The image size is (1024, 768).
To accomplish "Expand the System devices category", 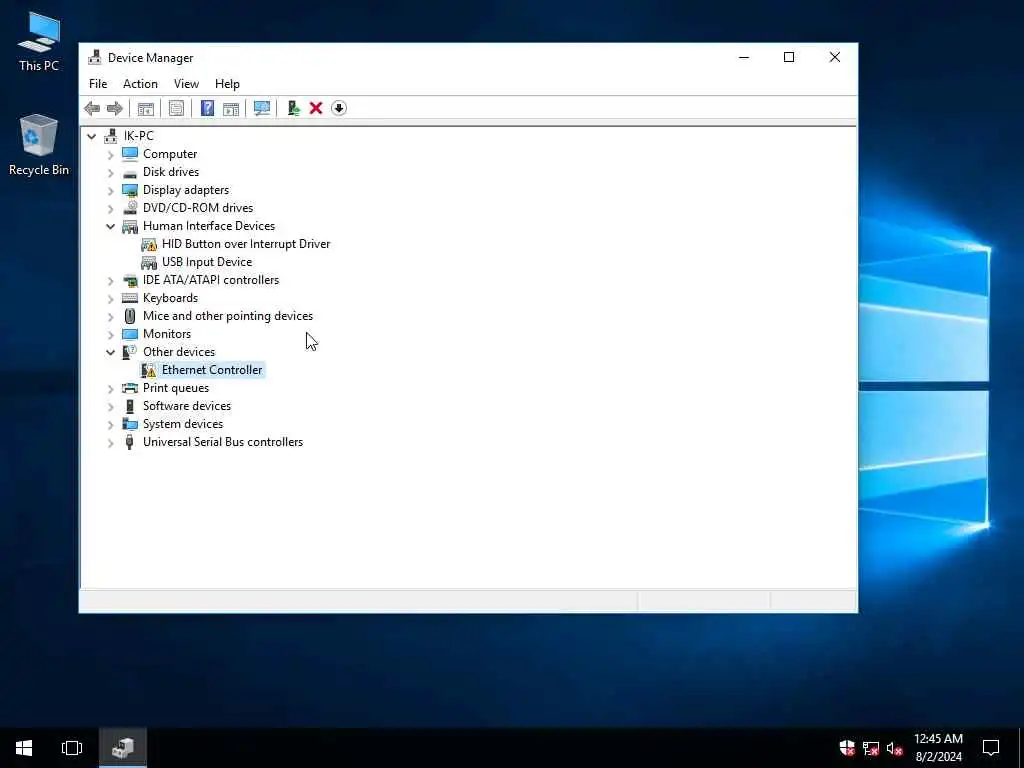I will click(x=110, y=424).
